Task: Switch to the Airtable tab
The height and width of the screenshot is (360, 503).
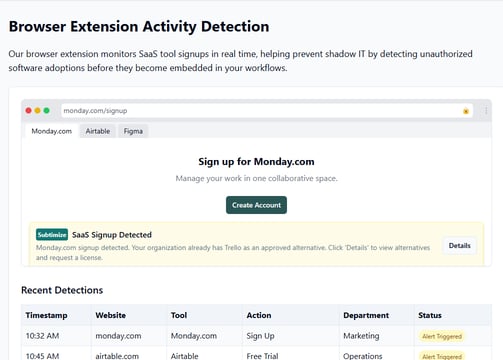Action: point(98,131)
